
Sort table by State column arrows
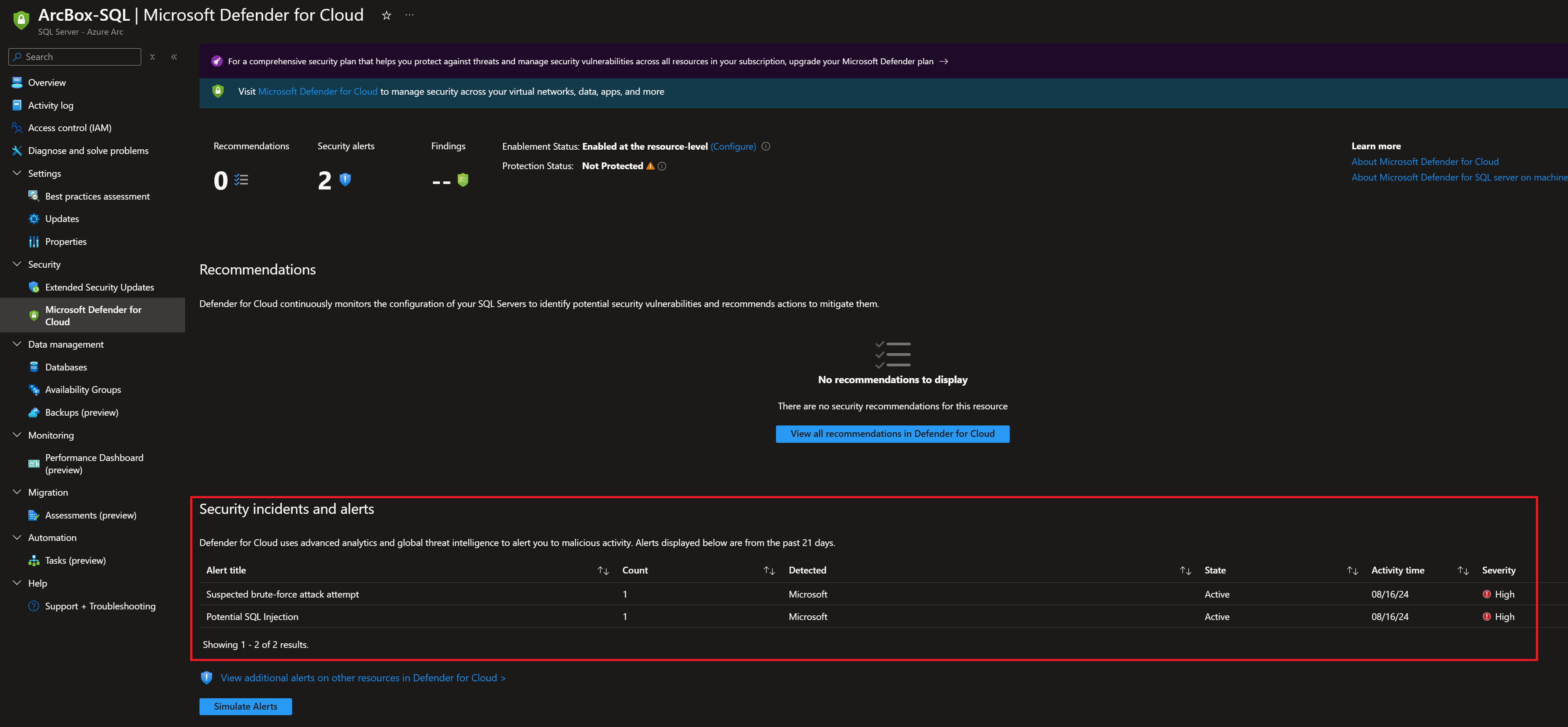[x=1352, y=571]
